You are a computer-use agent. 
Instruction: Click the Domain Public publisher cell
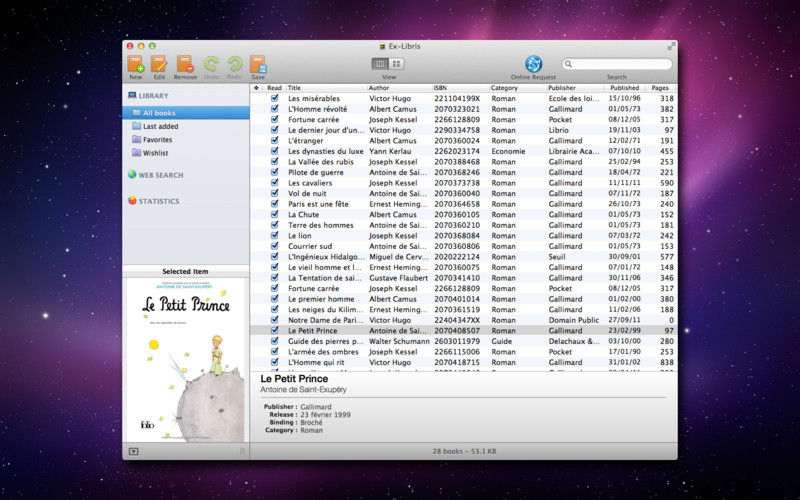[574, 320]
